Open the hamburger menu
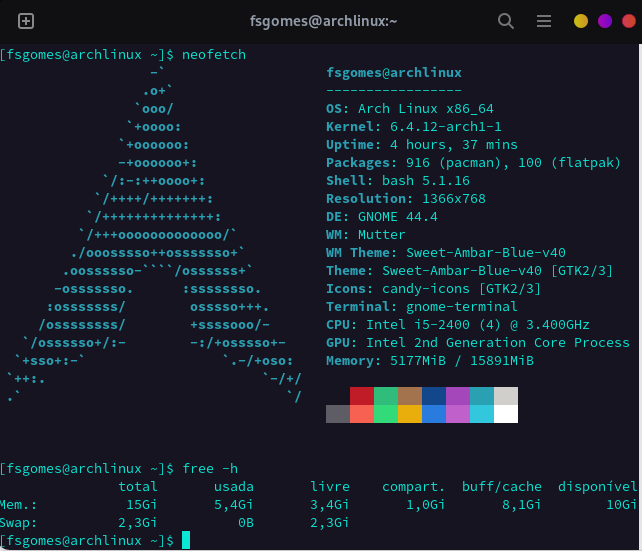Image resolution: width=642 pixels, height=551 pixels. [544, 21]
